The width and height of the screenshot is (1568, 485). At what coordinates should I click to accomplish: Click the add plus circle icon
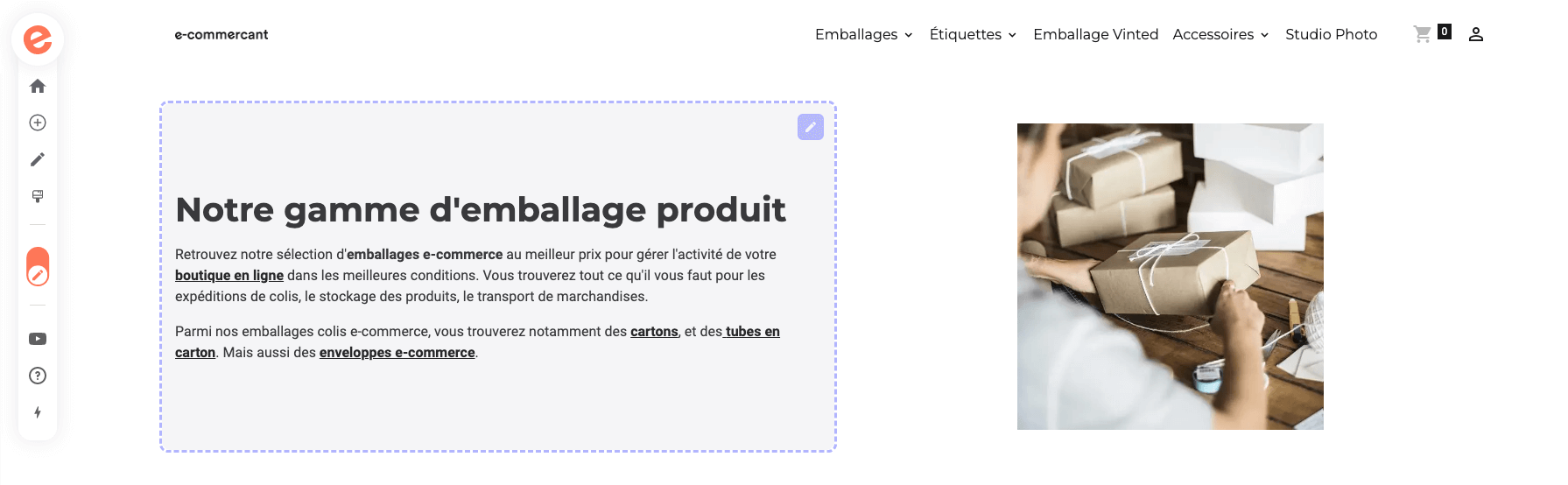pos(38,123)
